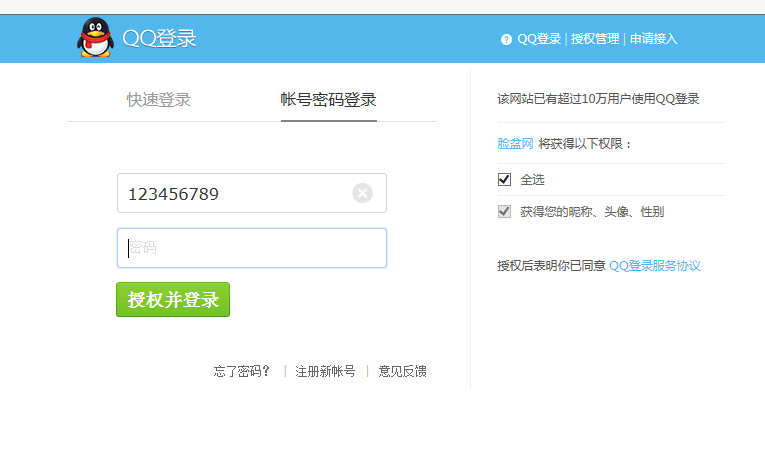Open QQ登录服务协议 link
Screen dimensions: 765x455
655,266
